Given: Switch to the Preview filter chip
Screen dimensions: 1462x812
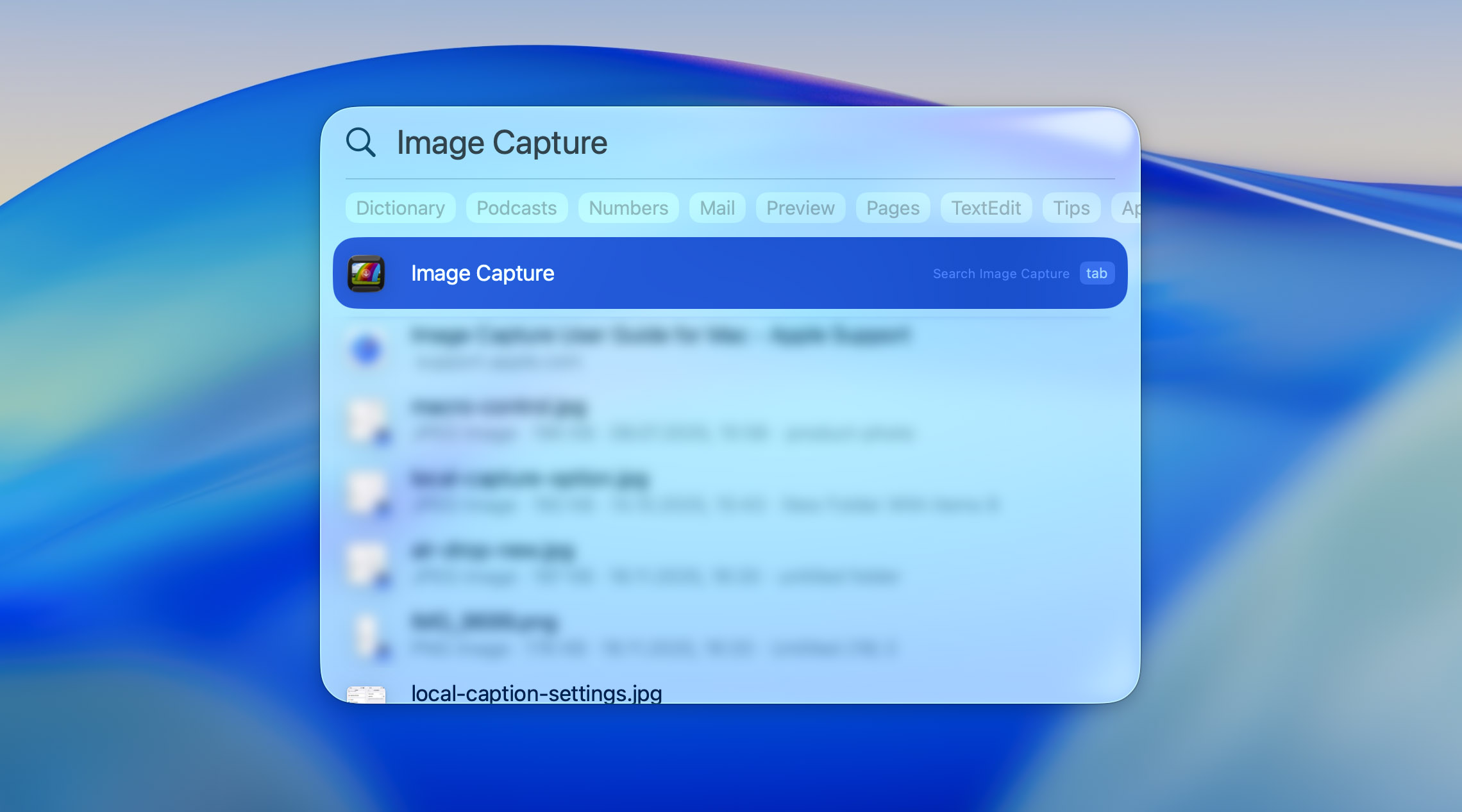Looking at the screenshot, I should (800, 208).
